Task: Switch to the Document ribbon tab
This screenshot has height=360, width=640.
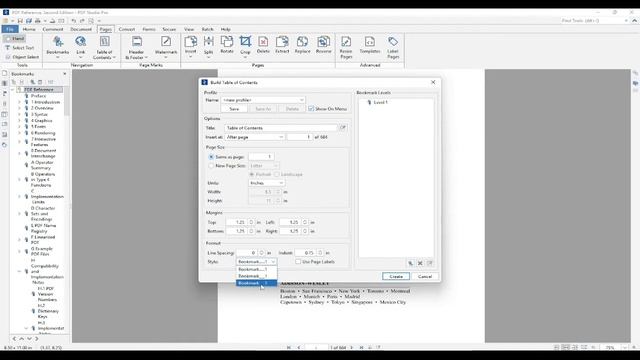Action: pos(81,29)
